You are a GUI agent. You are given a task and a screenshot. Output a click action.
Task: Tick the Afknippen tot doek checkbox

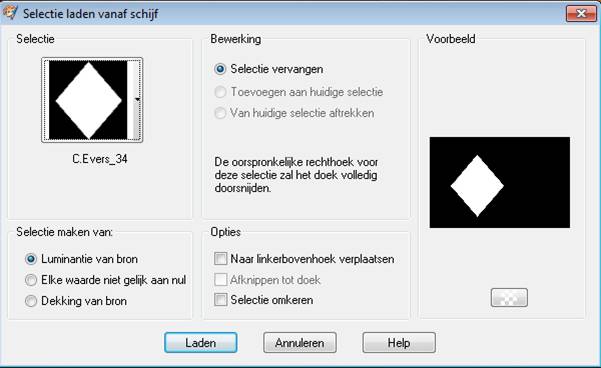(x=220, y=279)
